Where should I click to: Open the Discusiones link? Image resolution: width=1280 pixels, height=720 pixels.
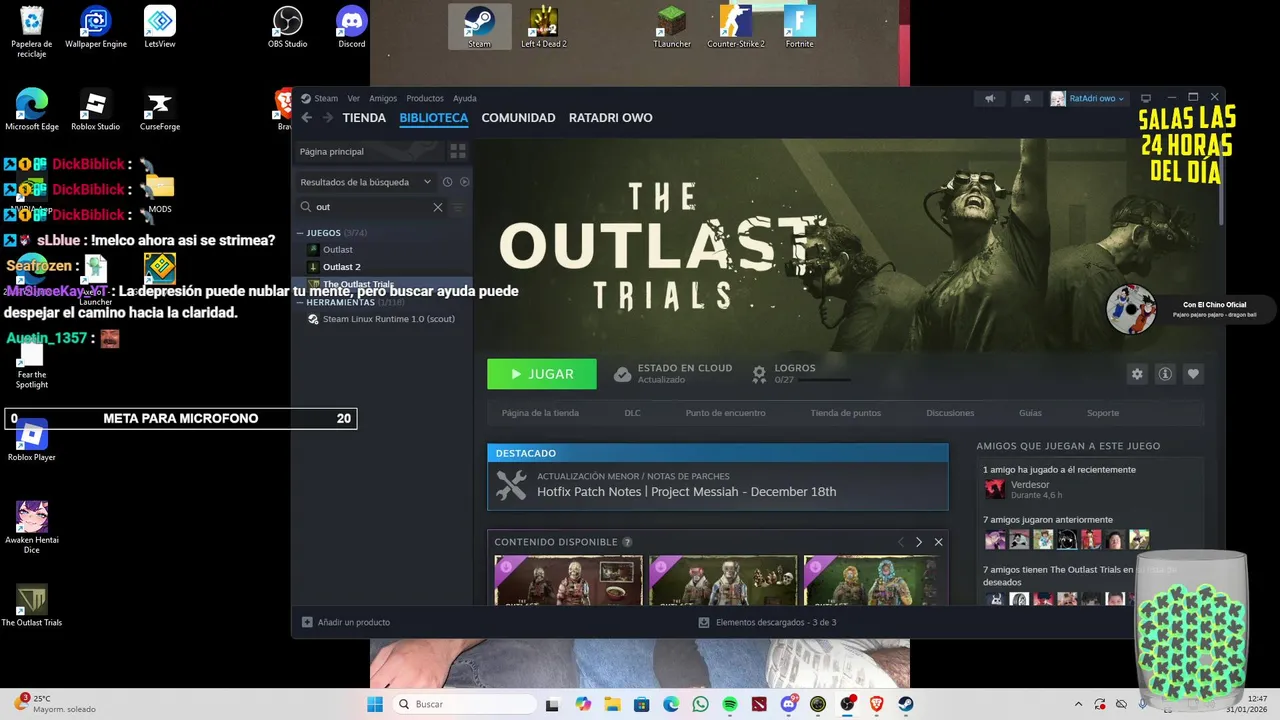[x=950, y=413]
